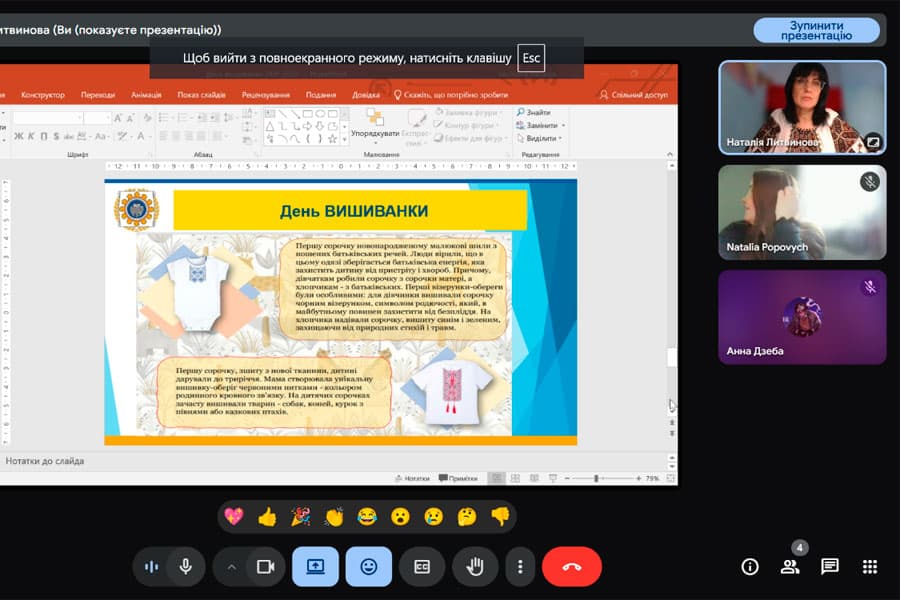The height and width of the screenshot is (600, 900).
Task: Adjust the PowerPoint zoom slider
Action: [x=597, y=479]
